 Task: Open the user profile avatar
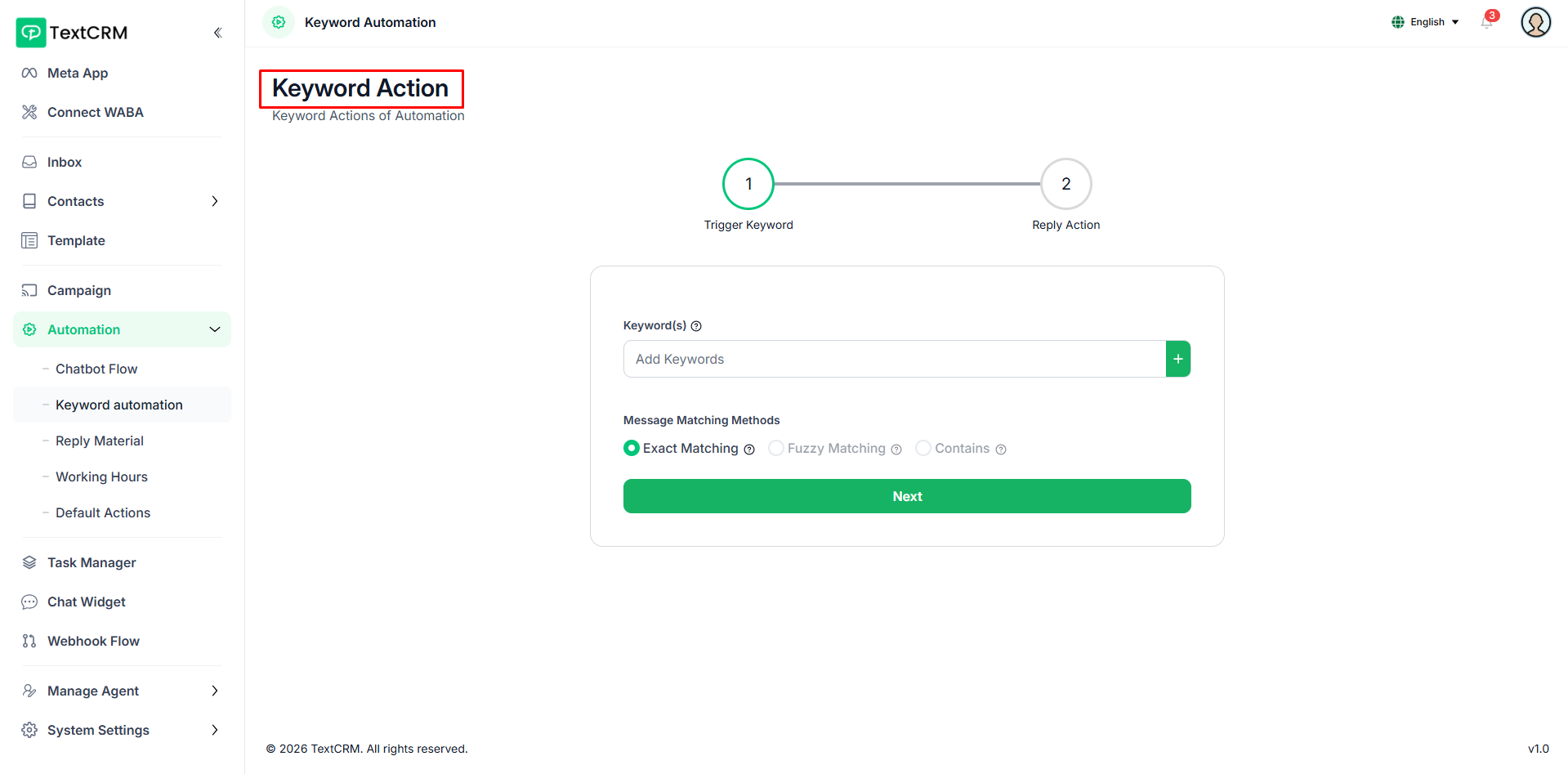[x=1535, y=22]
